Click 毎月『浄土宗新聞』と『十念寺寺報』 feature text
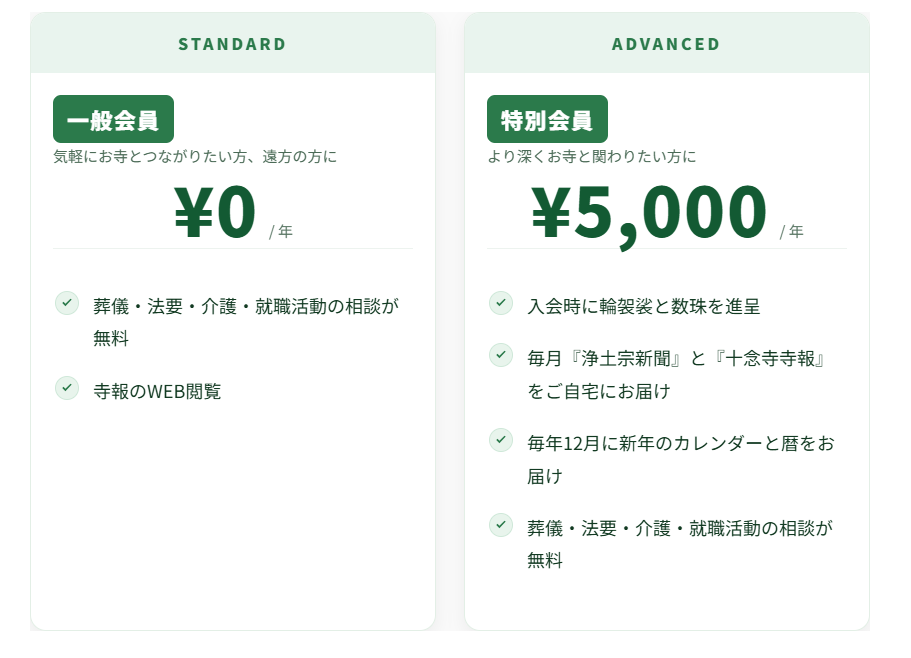911x658 pixels. tap(676, 359)
